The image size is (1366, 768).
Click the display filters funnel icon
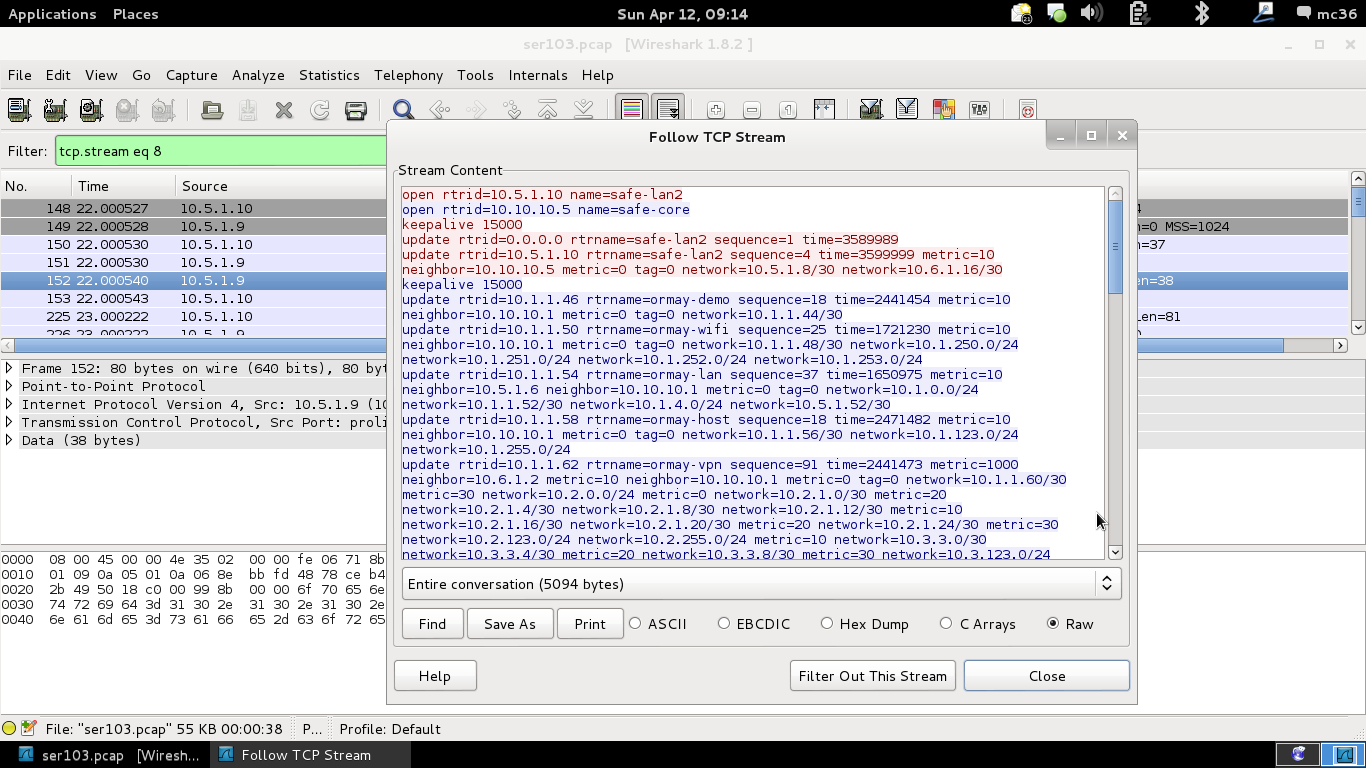(907, 109)
